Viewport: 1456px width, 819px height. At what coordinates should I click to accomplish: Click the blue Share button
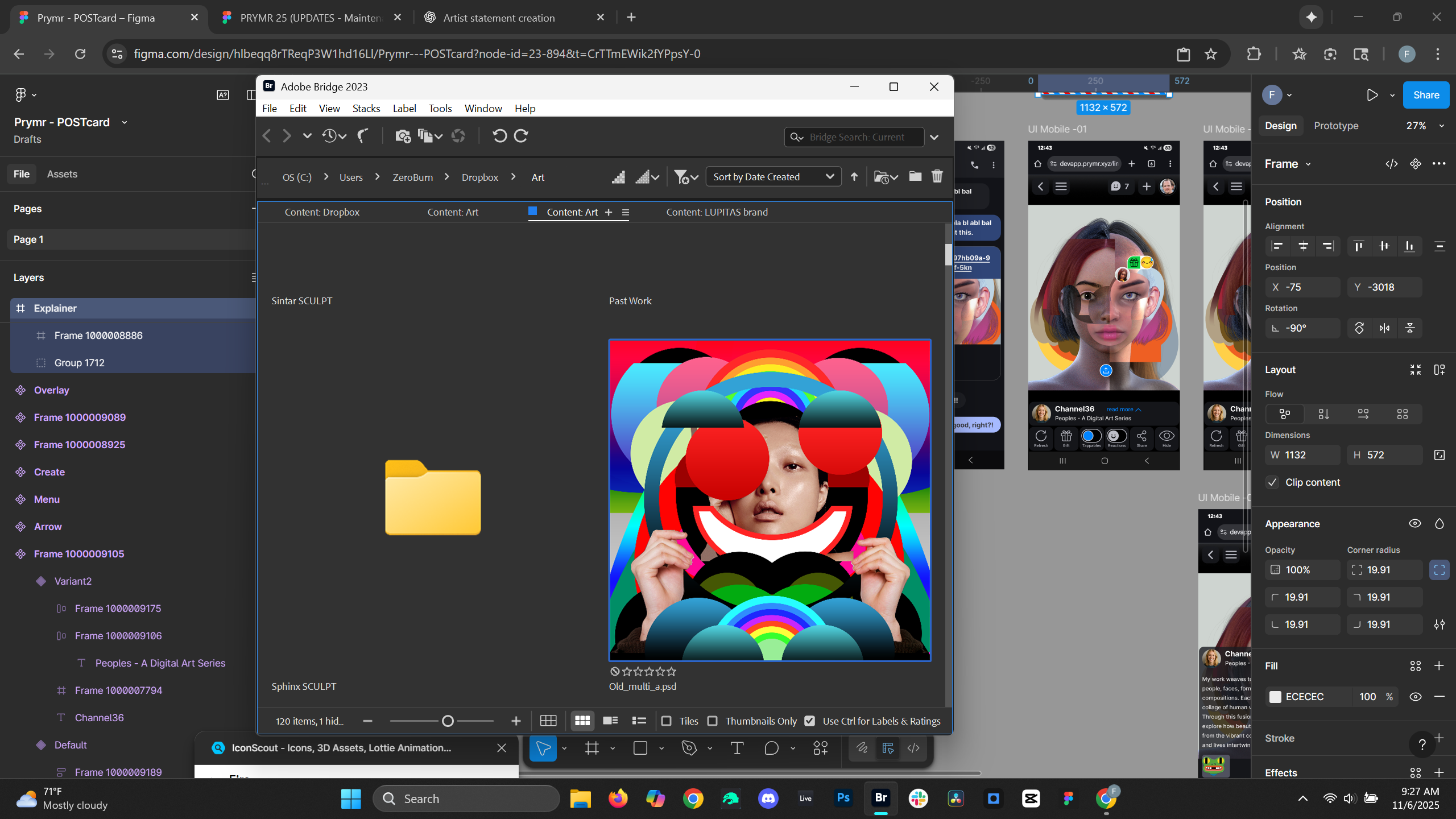[1425, 95]
